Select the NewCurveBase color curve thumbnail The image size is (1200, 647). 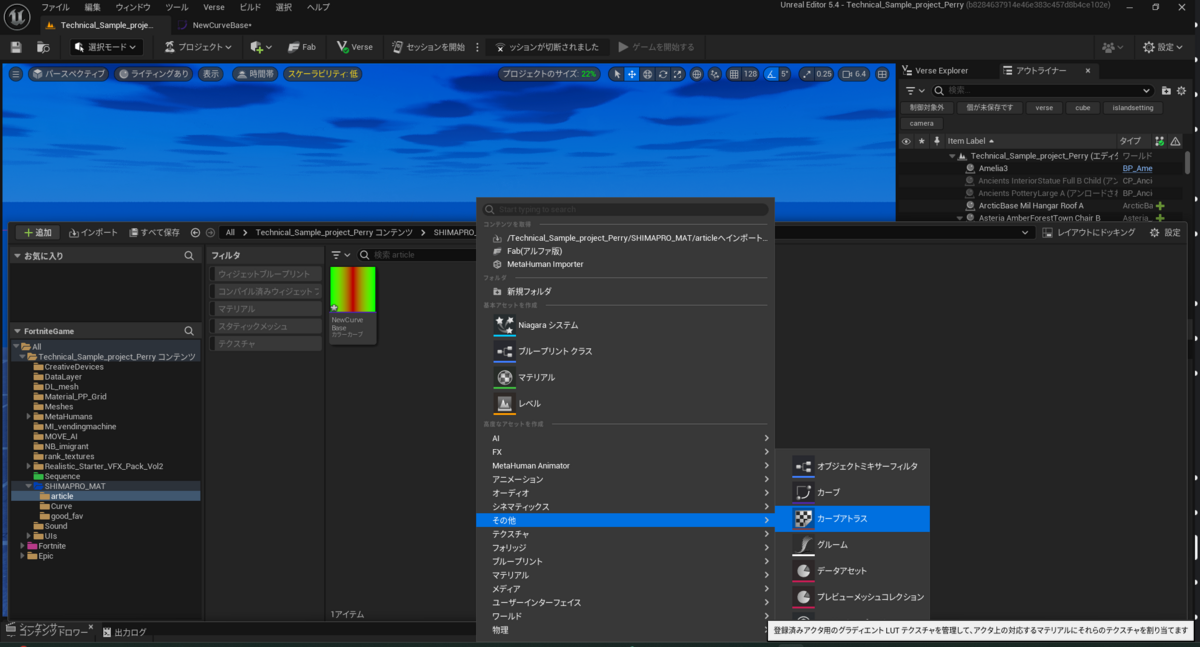(353, 305)
